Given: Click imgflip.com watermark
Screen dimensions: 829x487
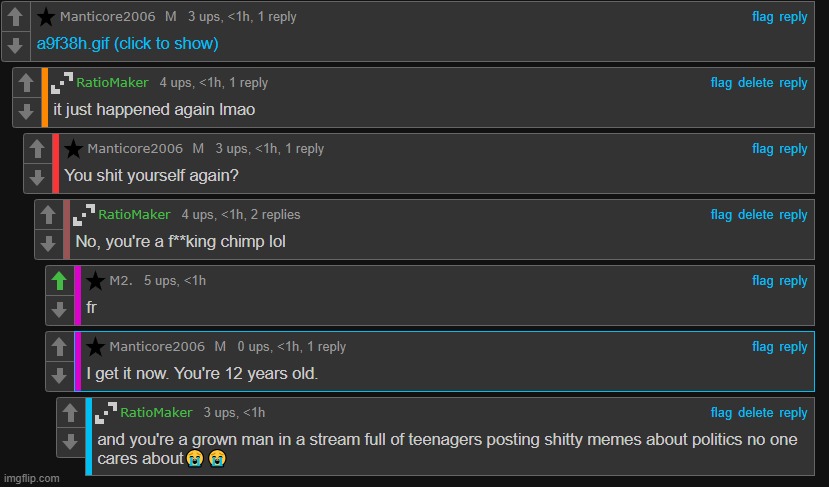Looking at the screenshot, I should click(30, 478).
